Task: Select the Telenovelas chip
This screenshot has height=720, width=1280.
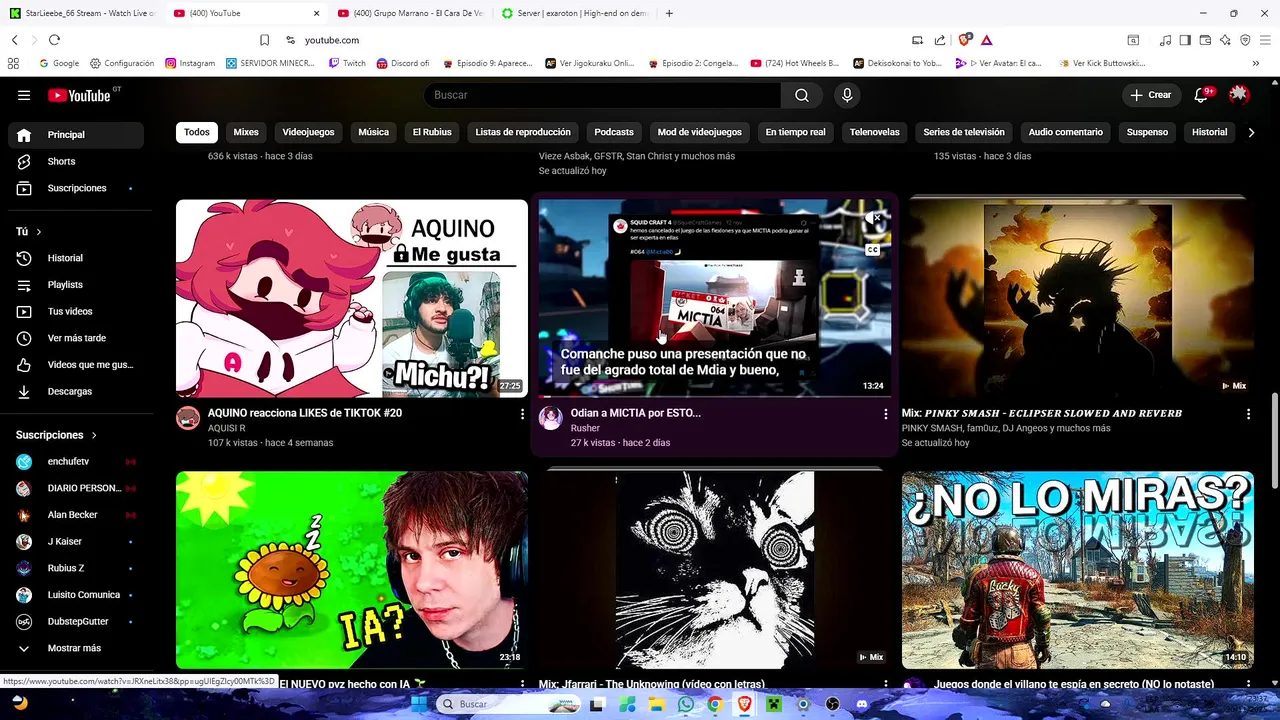Action: coord(875,132)
